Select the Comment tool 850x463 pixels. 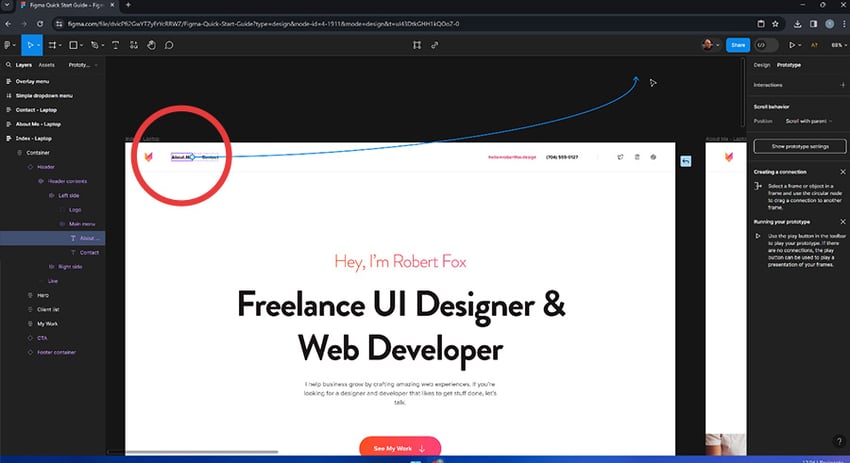(x=169, y=45)
